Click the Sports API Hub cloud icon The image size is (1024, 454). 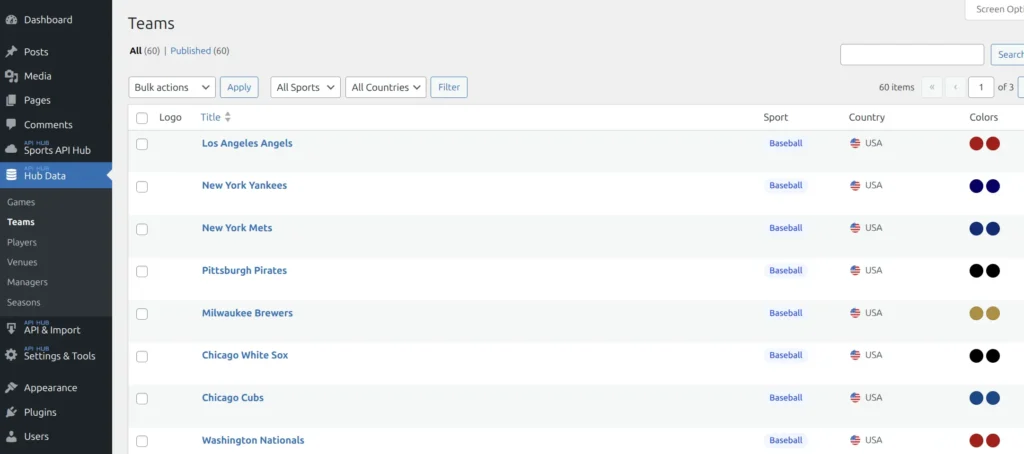(x=11, y=149)
